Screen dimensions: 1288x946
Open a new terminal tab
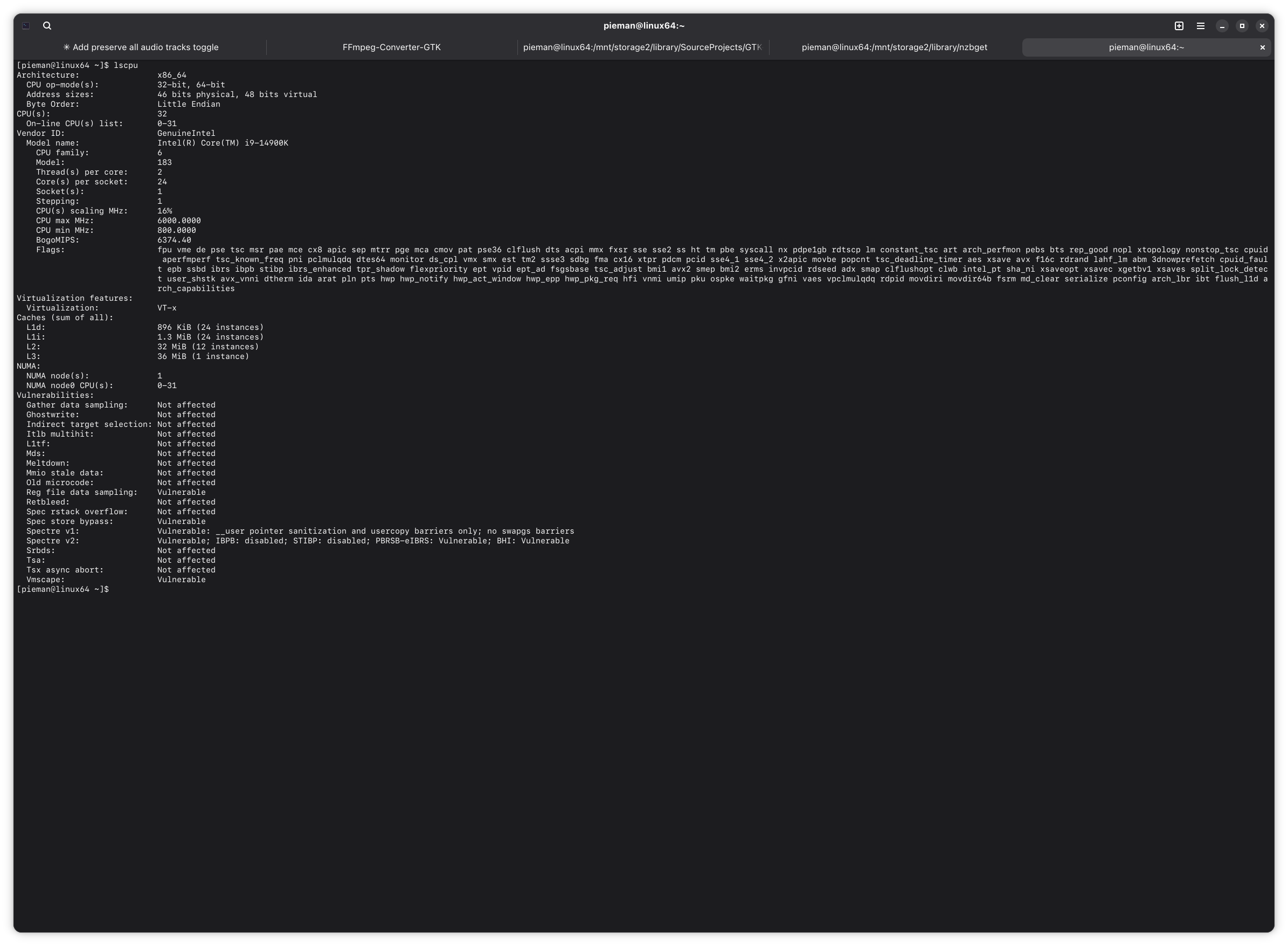1179,26
